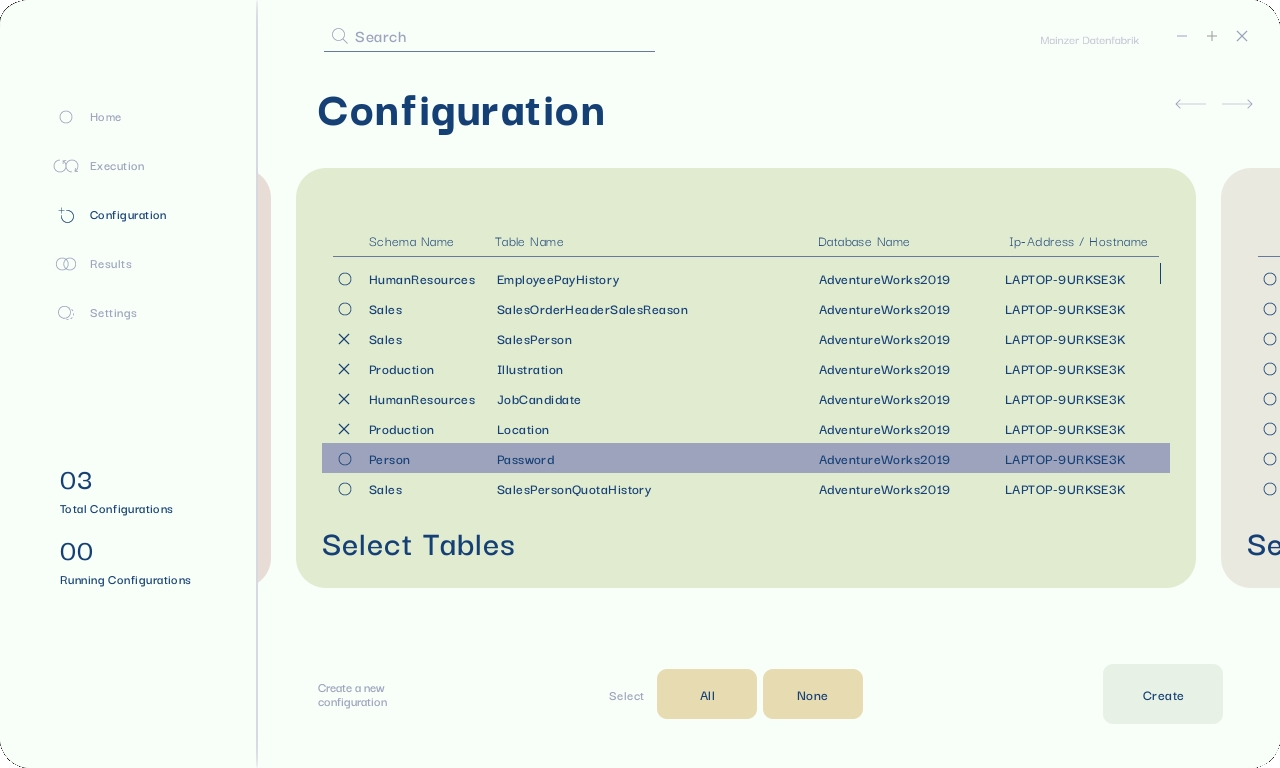
Task: Select the EmployeePayHistory row circle
Action: click(x=345, y=279)
